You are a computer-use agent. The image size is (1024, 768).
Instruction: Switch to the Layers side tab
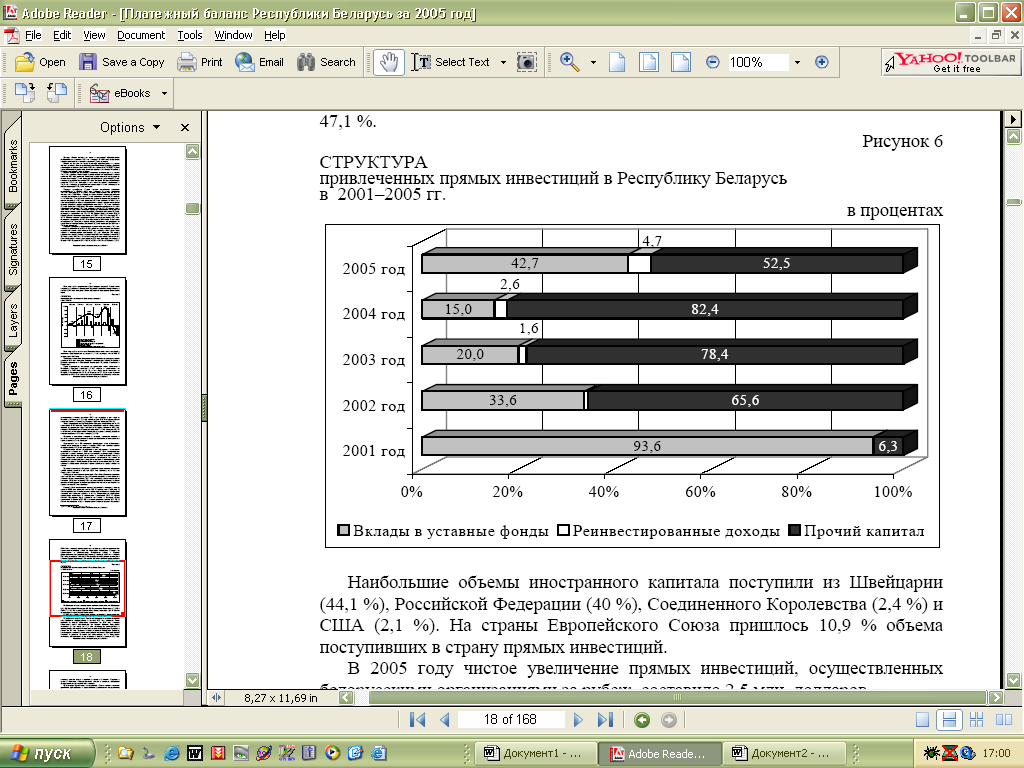(13, 320)
